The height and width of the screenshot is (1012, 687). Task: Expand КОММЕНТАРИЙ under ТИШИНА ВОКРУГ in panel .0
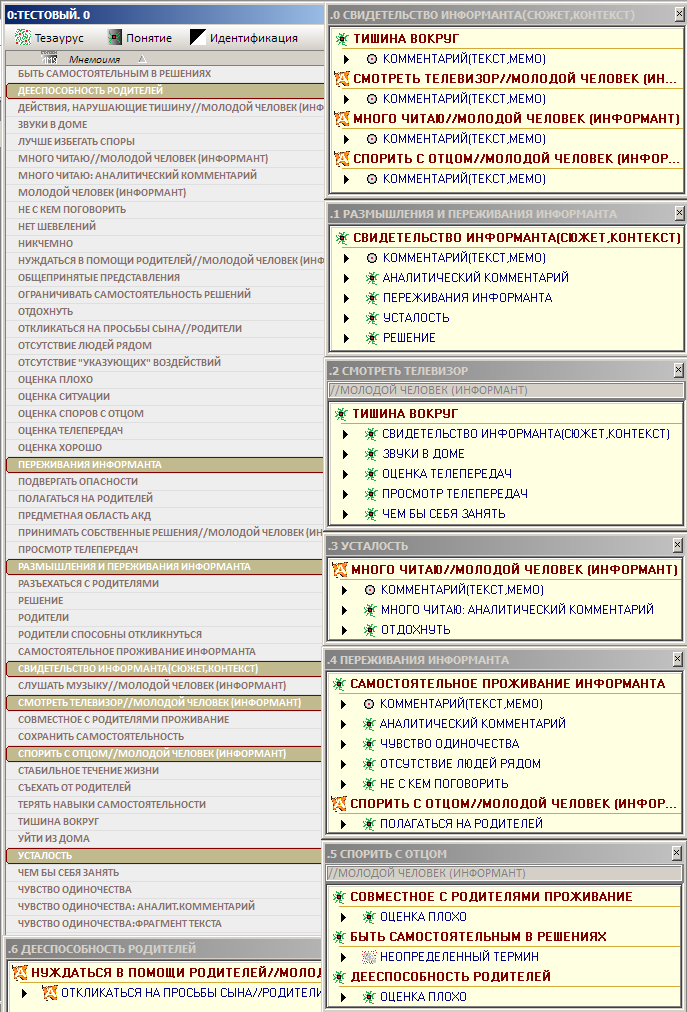[x=347, y=59]
